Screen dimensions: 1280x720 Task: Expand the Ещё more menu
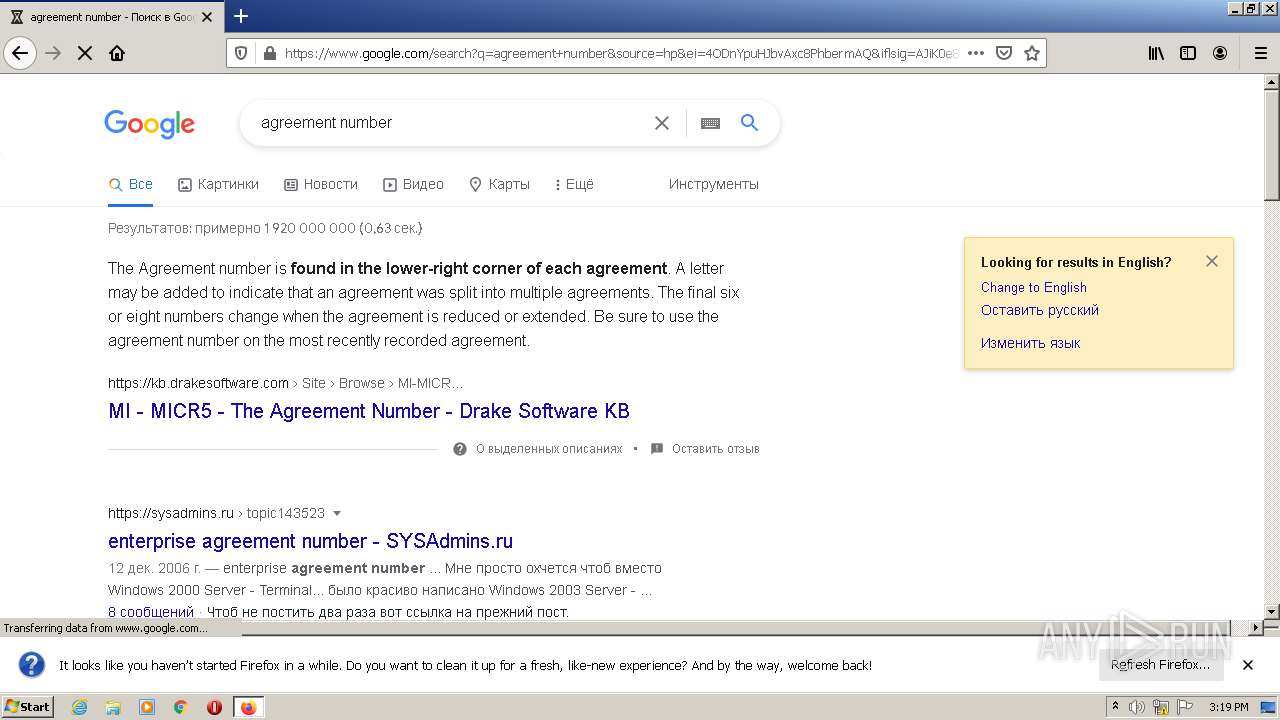(574, 184)
